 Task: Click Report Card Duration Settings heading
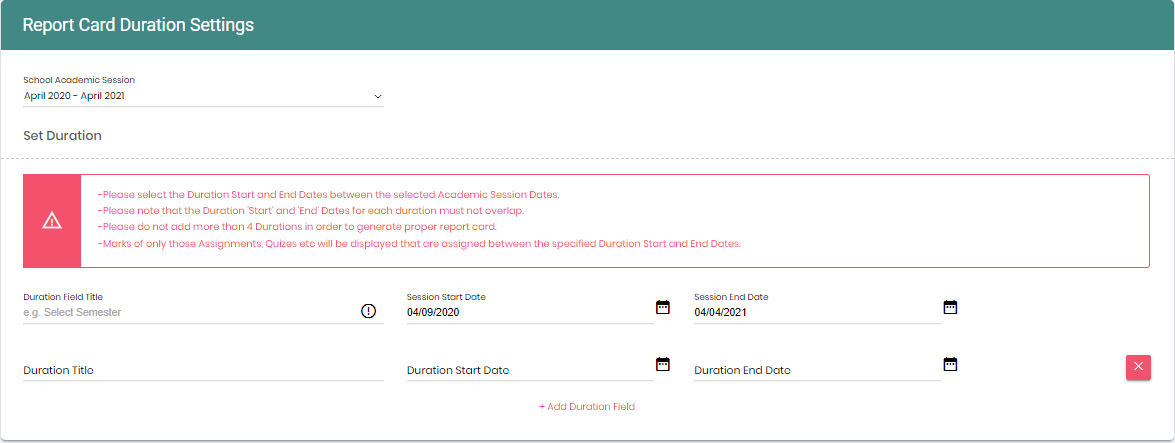click(139, 25)
